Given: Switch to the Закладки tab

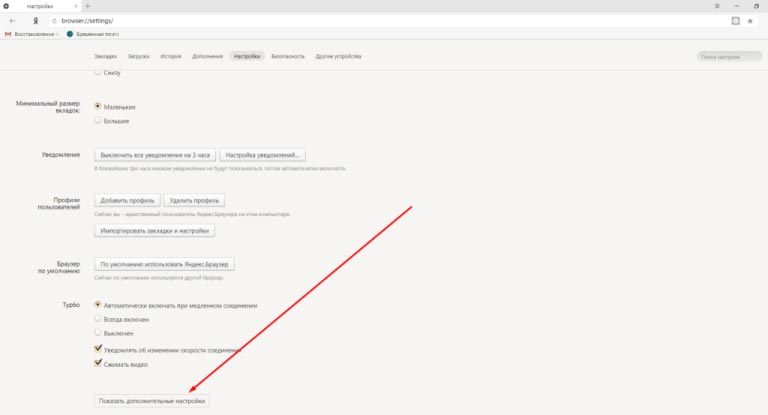Looking at the screenshot, I should [x=105, y=56].
